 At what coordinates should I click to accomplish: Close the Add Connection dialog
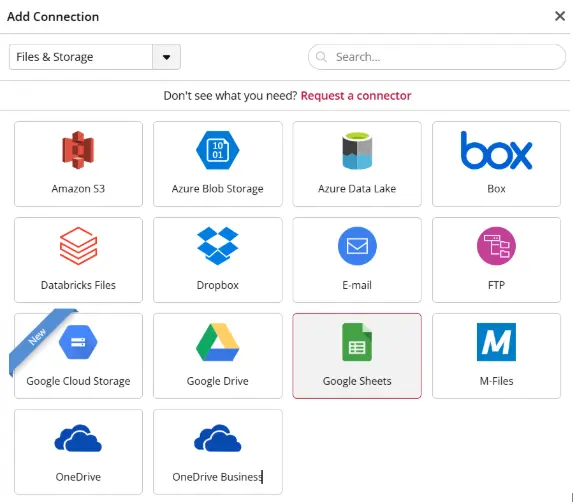[560, 16]
